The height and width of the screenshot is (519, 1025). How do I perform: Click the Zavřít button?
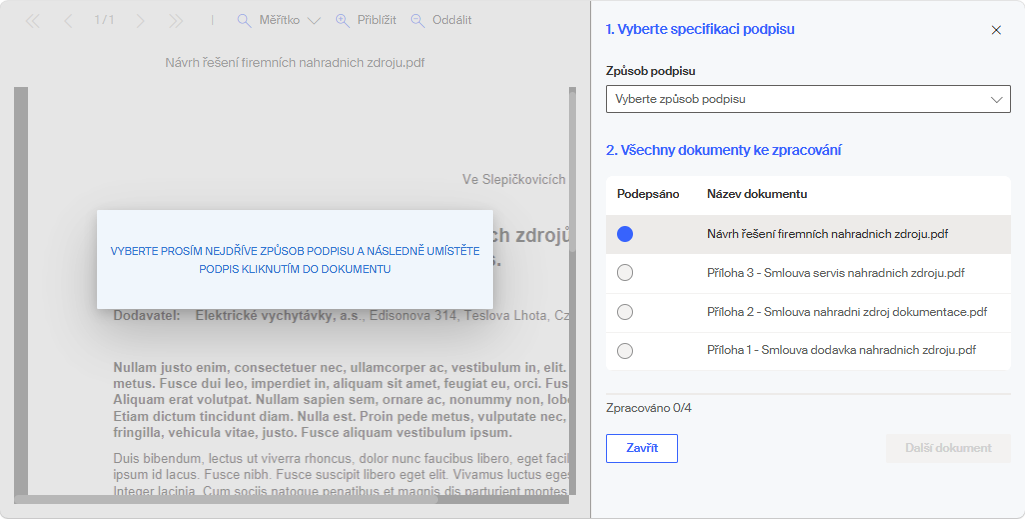pos(642,448)
